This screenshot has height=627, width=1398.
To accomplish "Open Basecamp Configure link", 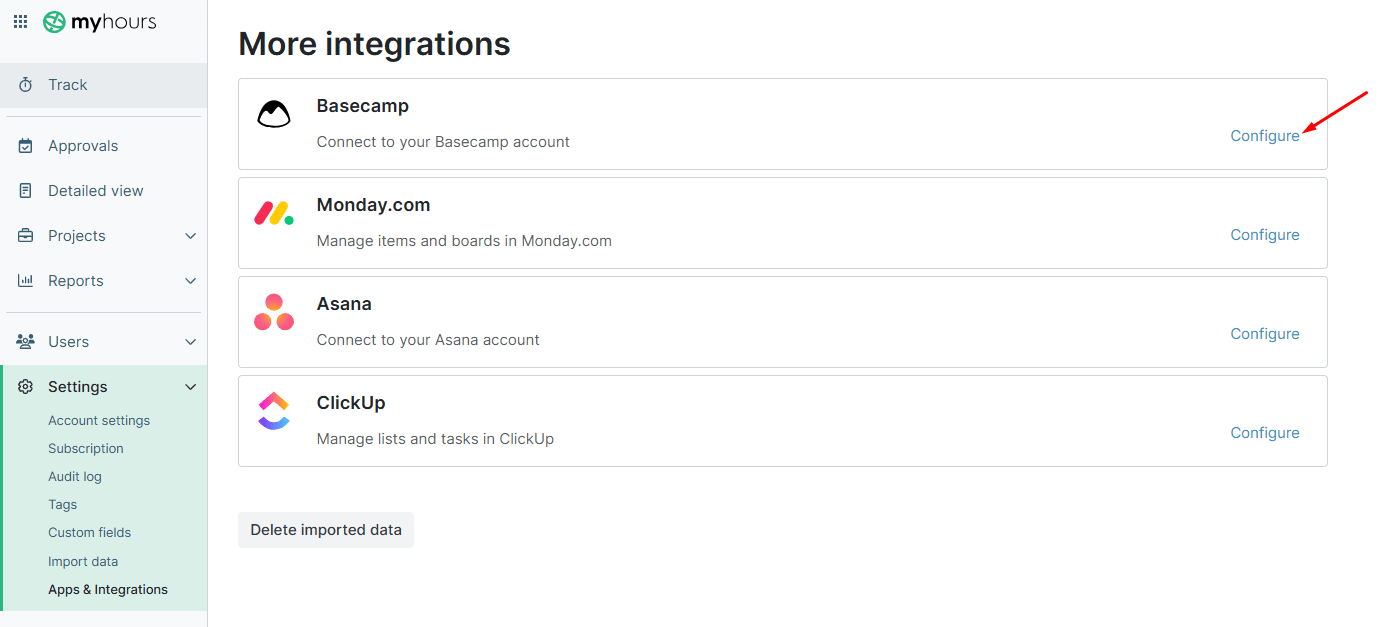I will coord(1264,135).
